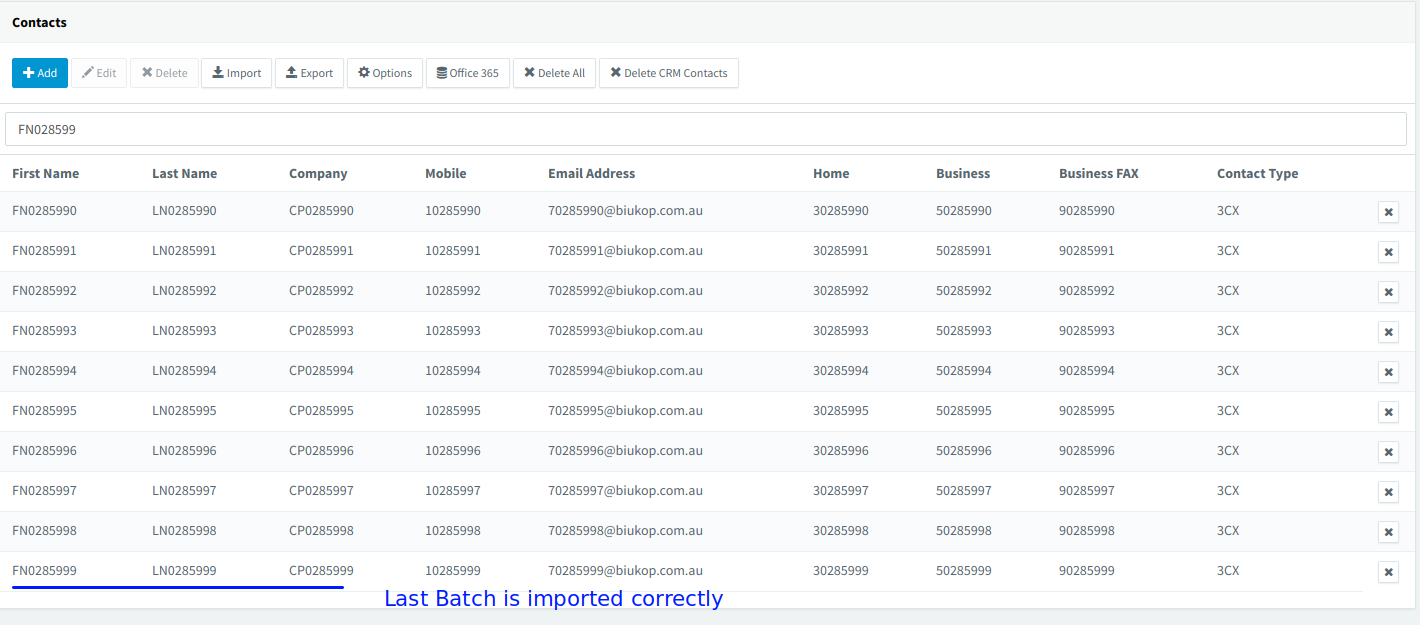This screenshot has height=625, width=1420.
Task: Open Office 365 integration
Action: (x=467, y=73)
